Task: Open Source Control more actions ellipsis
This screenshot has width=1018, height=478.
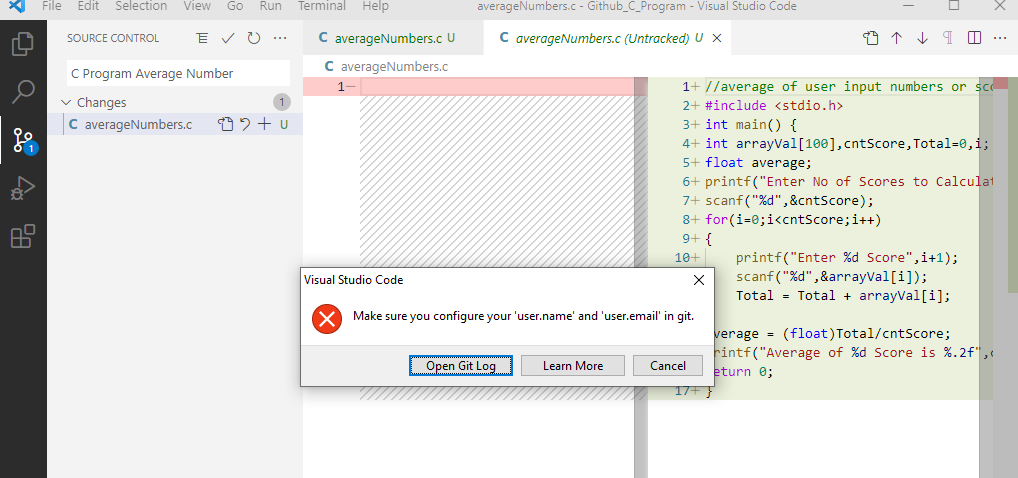Action: coord(280,38)
